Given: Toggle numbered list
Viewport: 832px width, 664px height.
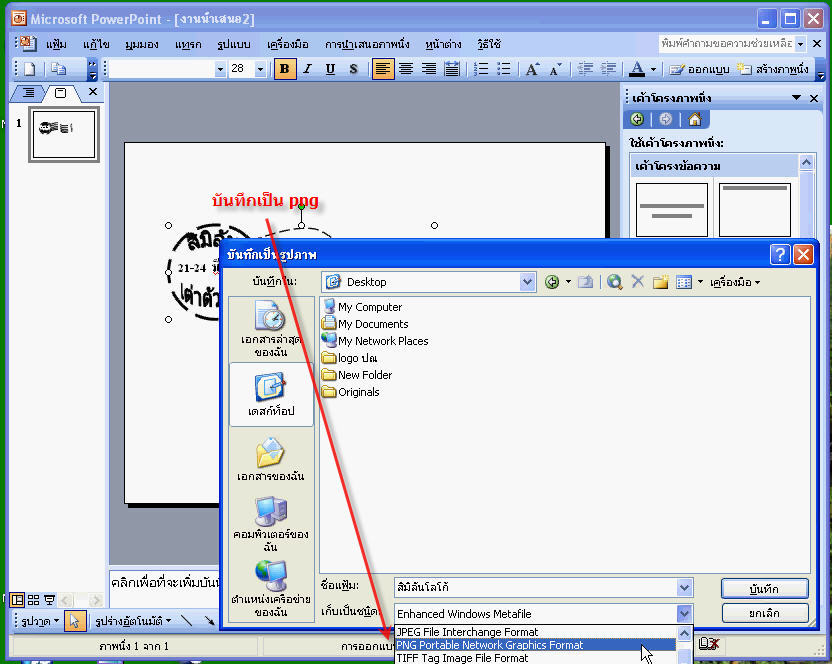Looking at the screenshot, I should click(x=481, y=69).
